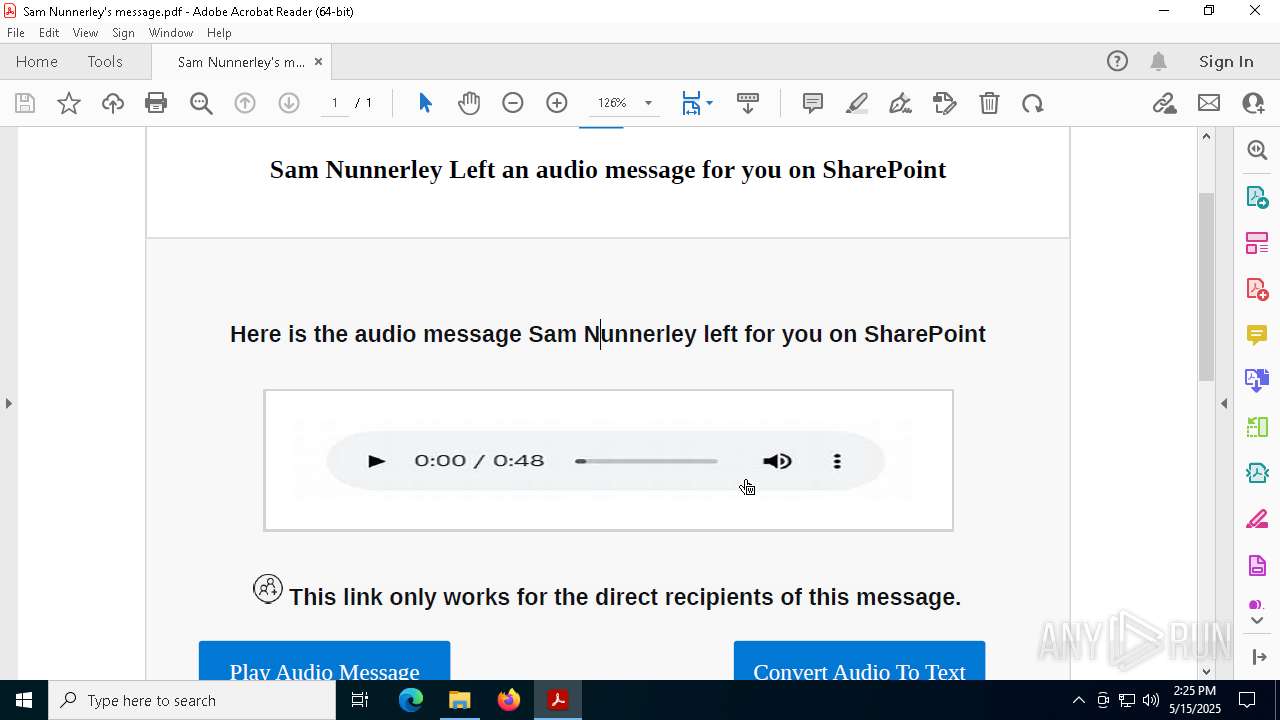Screen dimensions: 1280x720
Task: Select the highlight text pen tool
Action: (x=857, y=103)
